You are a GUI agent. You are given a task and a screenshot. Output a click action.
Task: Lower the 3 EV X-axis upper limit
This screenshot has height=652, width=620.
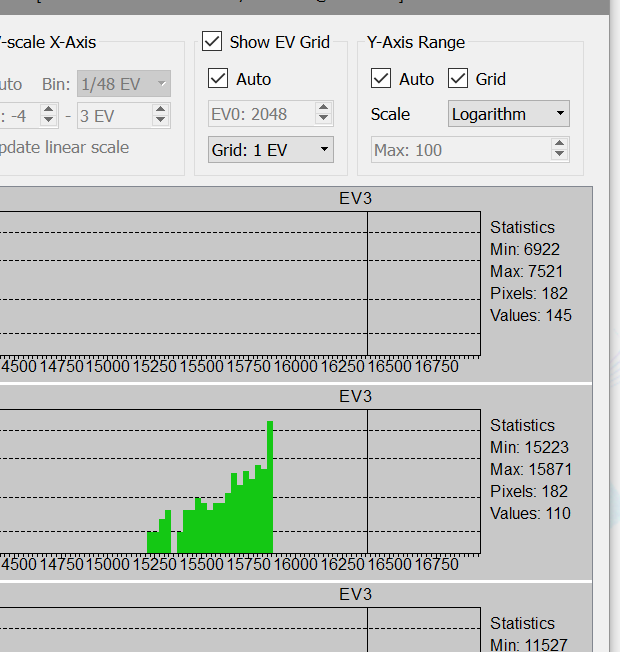click(x=161, y=121)
